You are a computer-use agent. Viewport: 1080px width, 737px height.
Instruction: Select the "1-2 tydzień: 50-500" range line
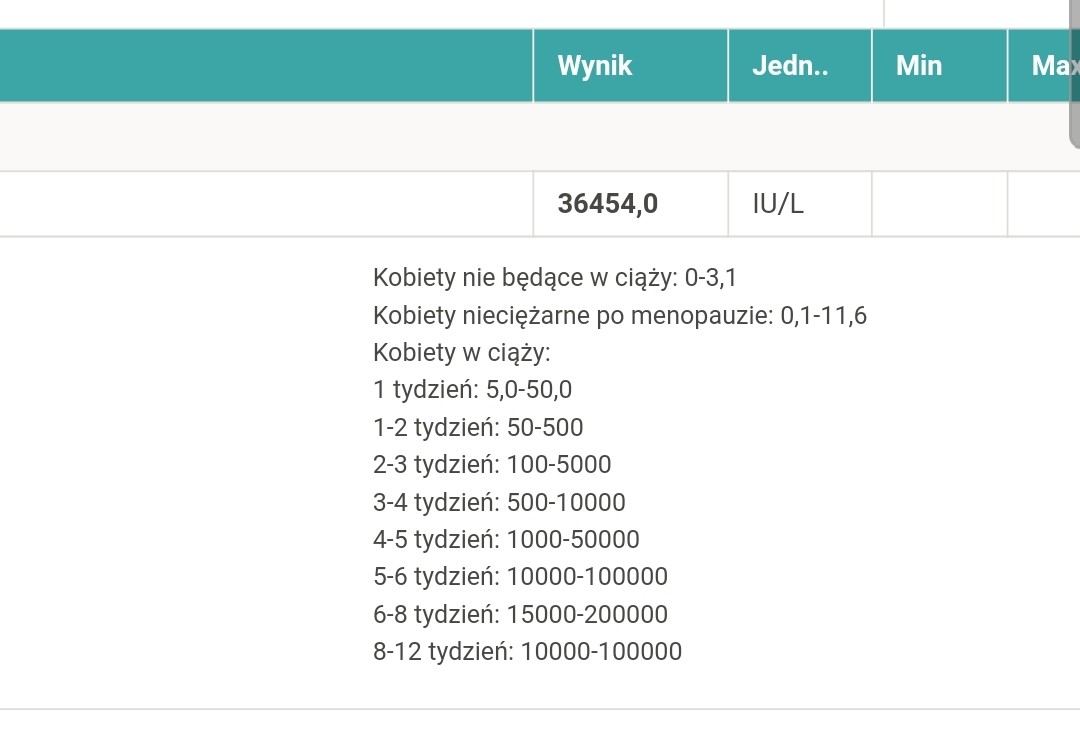click(478, 428)
